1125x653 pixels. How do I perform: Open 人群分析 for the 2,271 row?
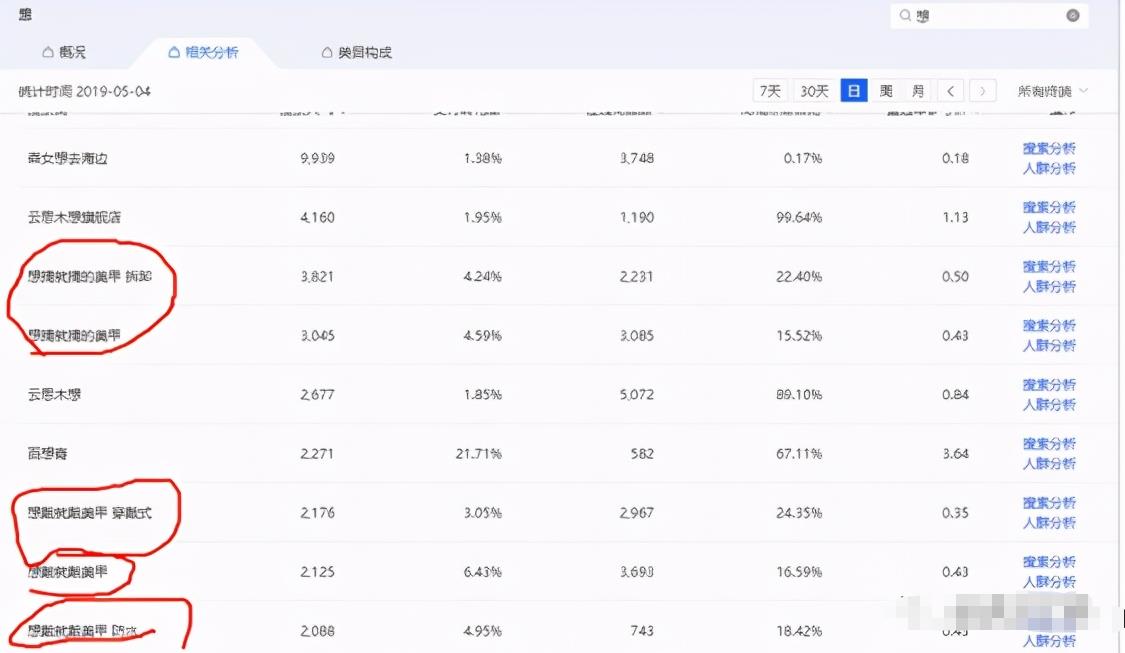pyautogui.click(x=1049, y=464)
